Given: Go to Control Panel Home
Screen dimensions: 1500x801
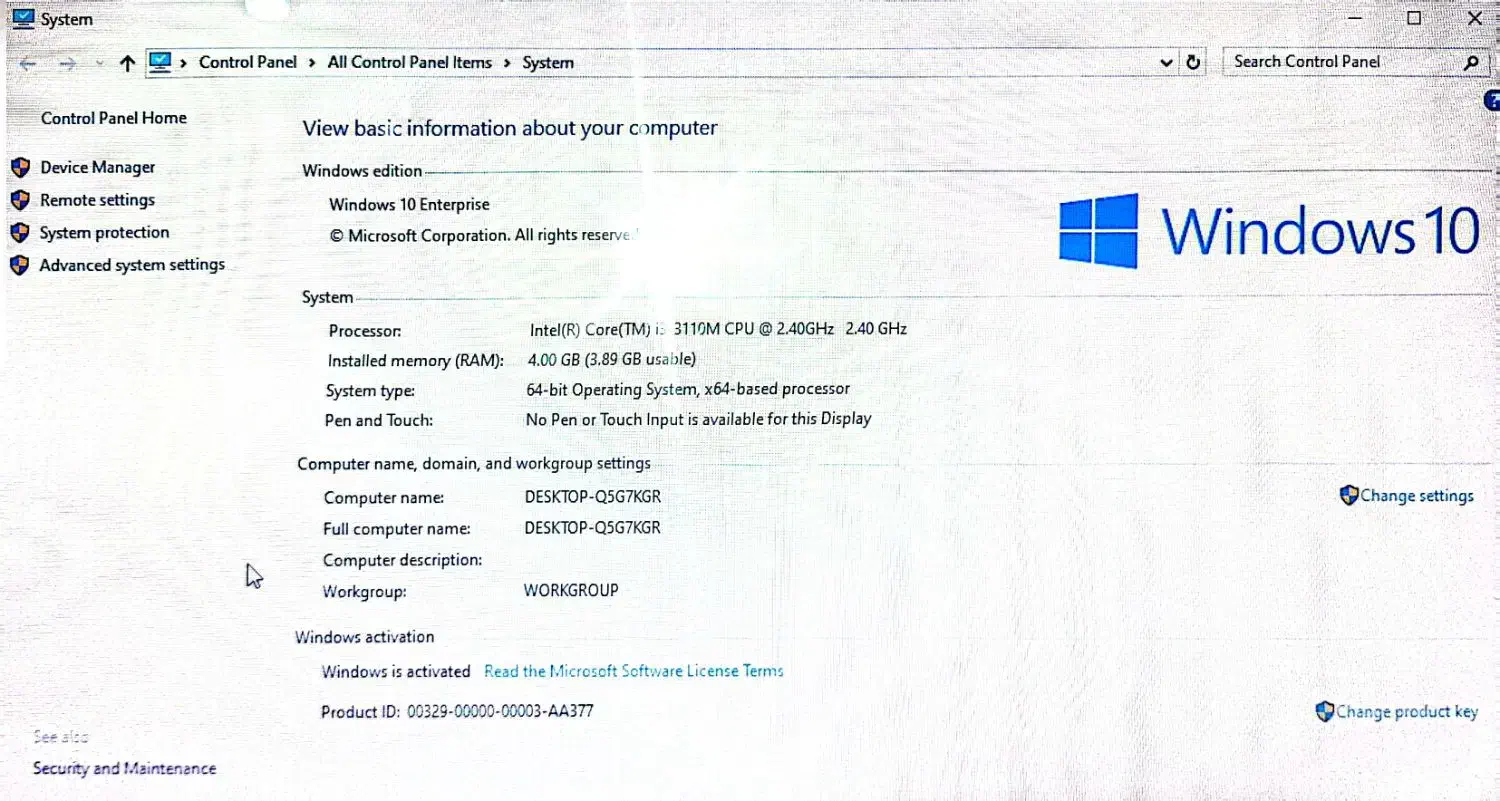Looking at the screenshot, I should coord(114,118).
